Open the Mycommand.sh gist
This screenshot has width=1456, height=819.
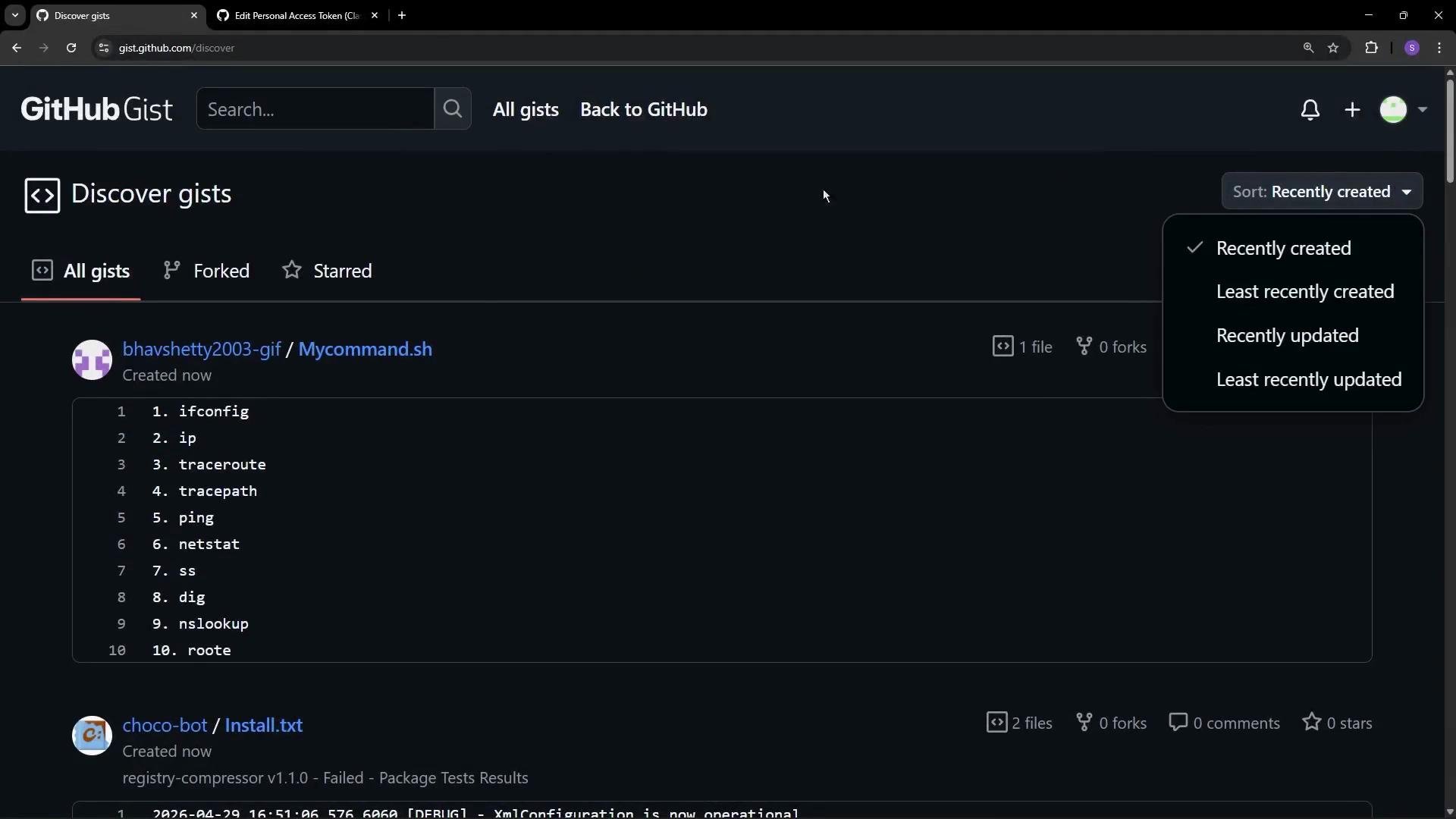point(365,349)
